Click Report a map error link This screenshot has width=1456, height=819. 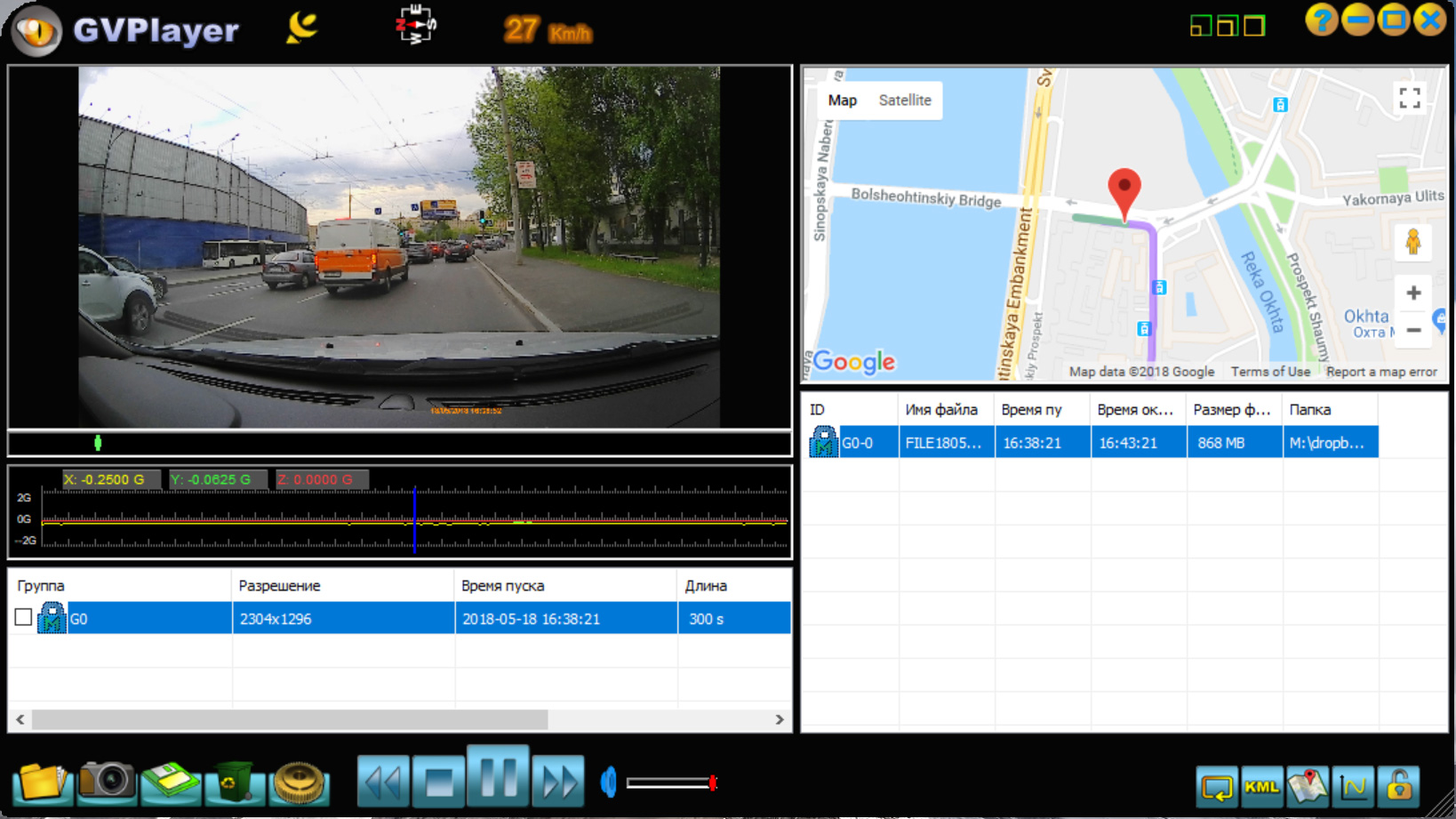[x=1381, y=372]
